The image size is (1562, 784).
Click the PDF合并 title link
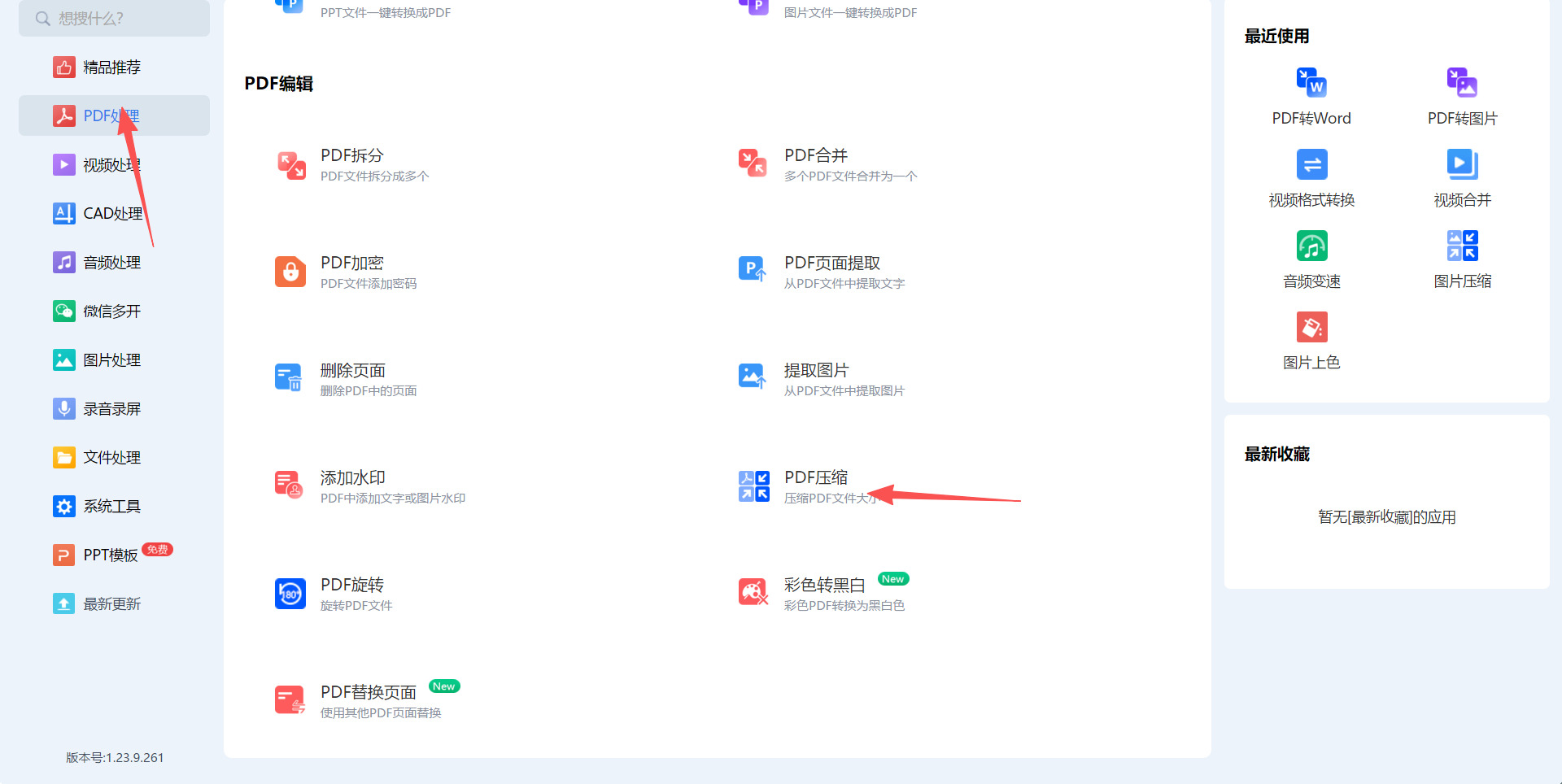pyautogui.click(x=816, y=155)
